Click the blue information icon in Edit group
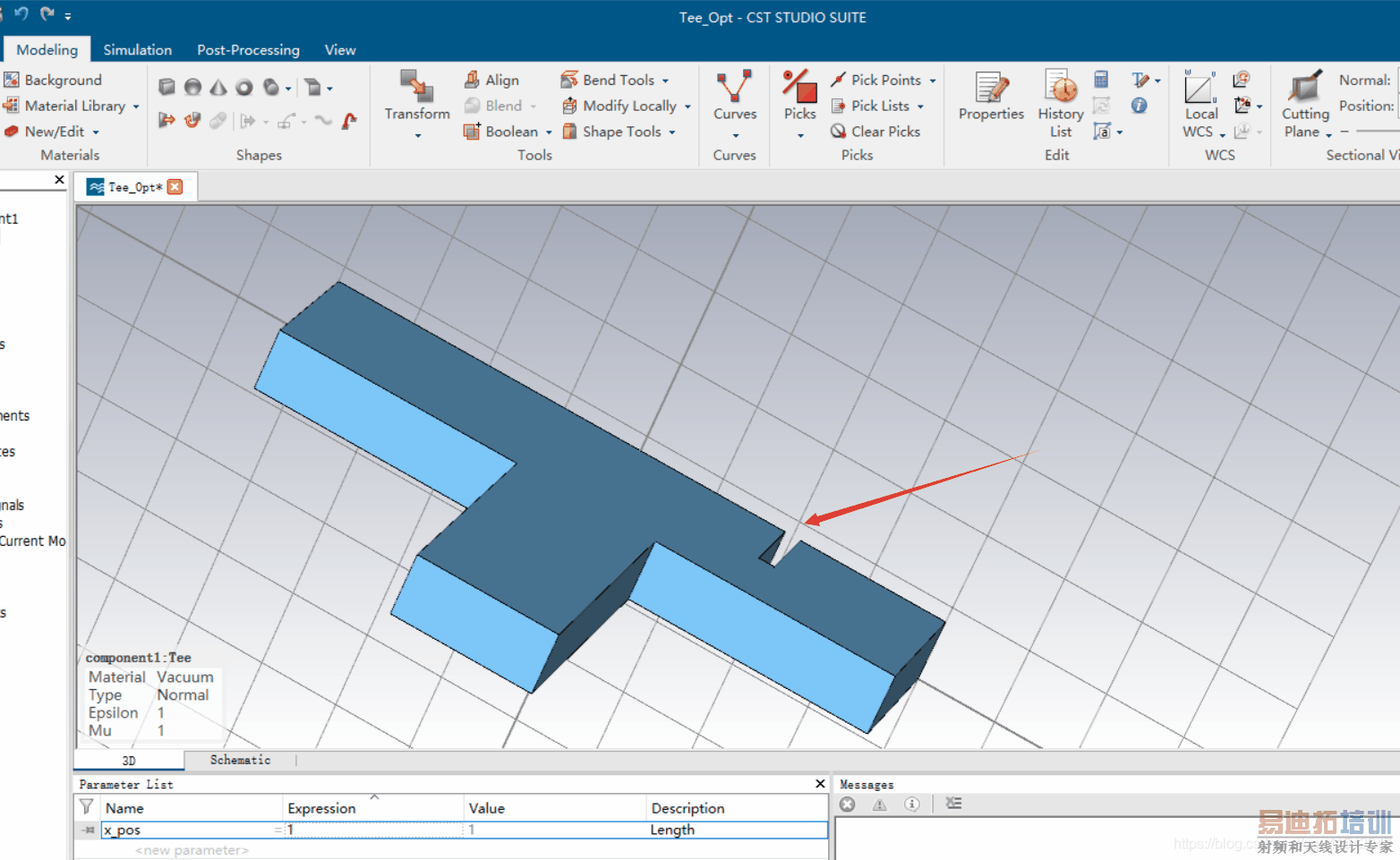1400x860 pixels. point(1140,106)
